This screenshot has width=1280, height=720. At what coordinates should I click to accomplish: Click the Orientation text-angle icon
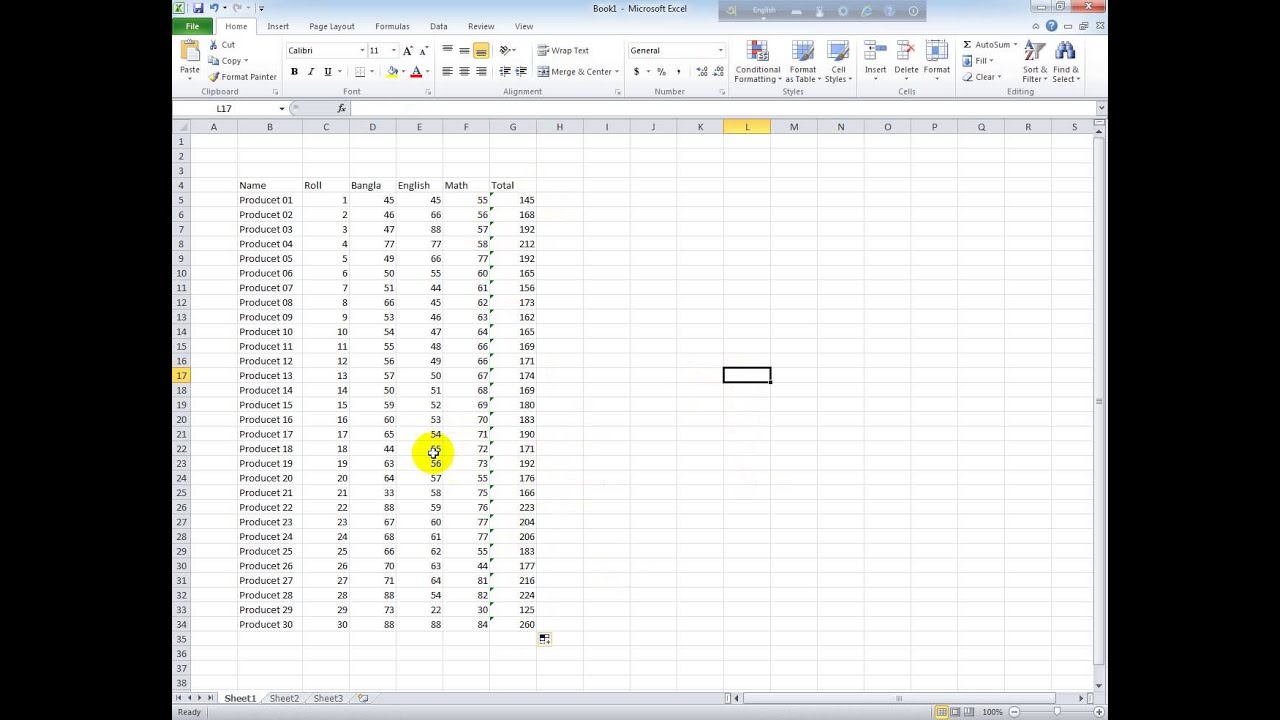click(x=506, y=50)
